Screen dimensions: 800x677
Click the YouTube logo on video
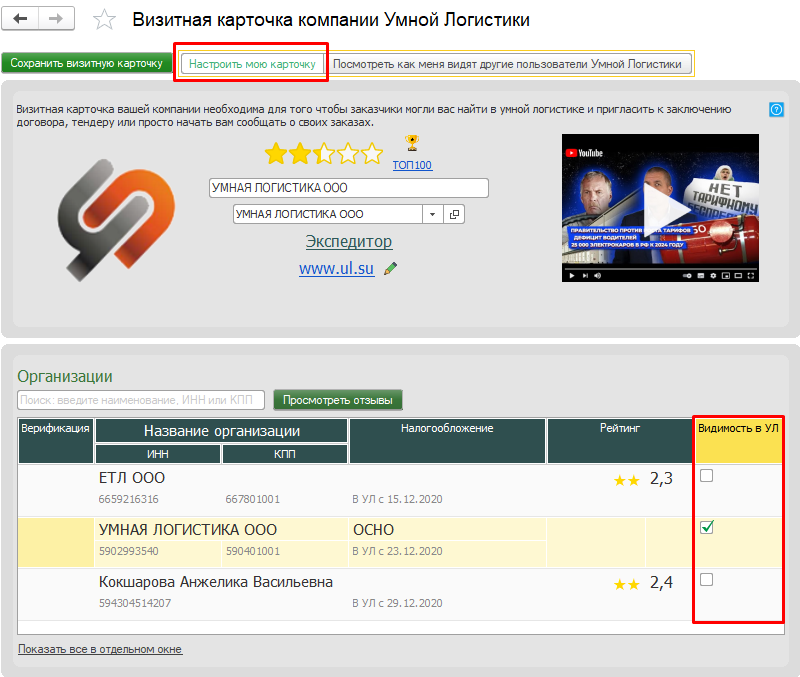click(x=584, y=153)
